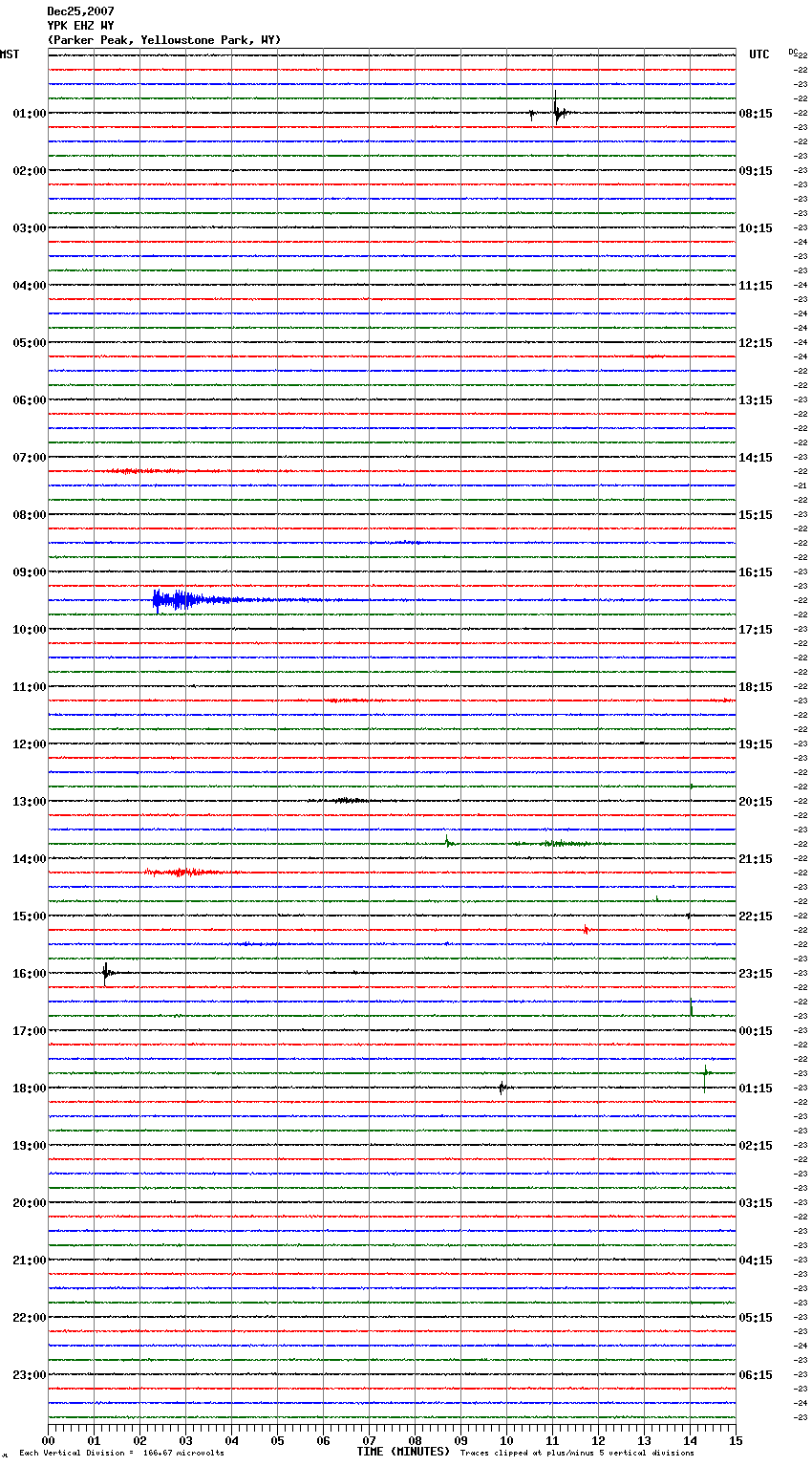Click the 02:15 UTC time label
Image resolution: width=812 pixels, height=1466 pixels.
pos(756,1146)
